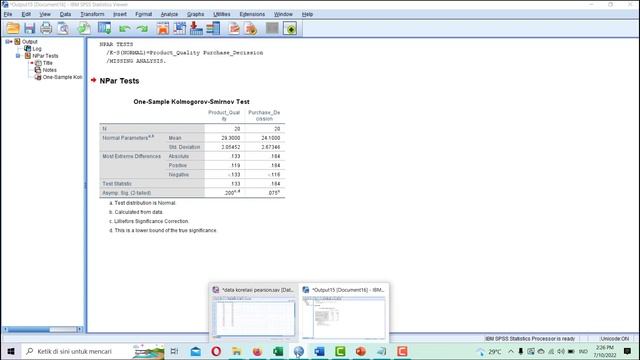Open the Variables info toolbar icon
Image resolution: width=640 pixels, height=360 pixels.
213,28
